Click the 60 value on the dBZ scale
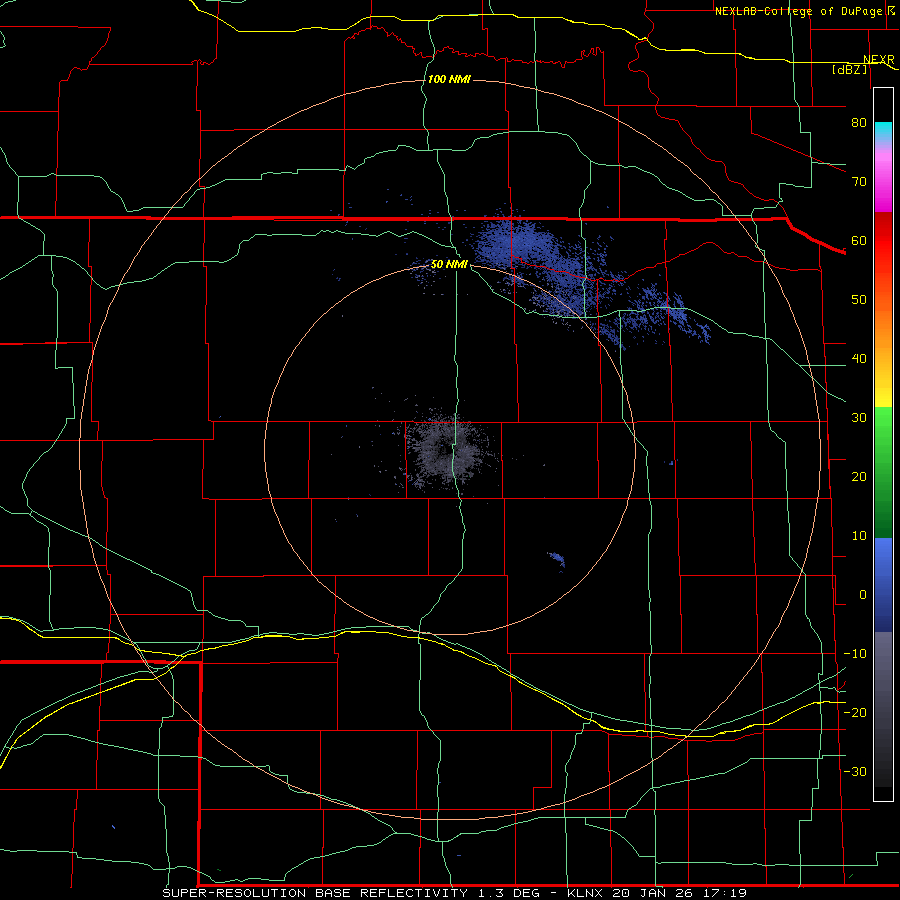This screenshot has height=900, width=900. click(x=859, y=240)
